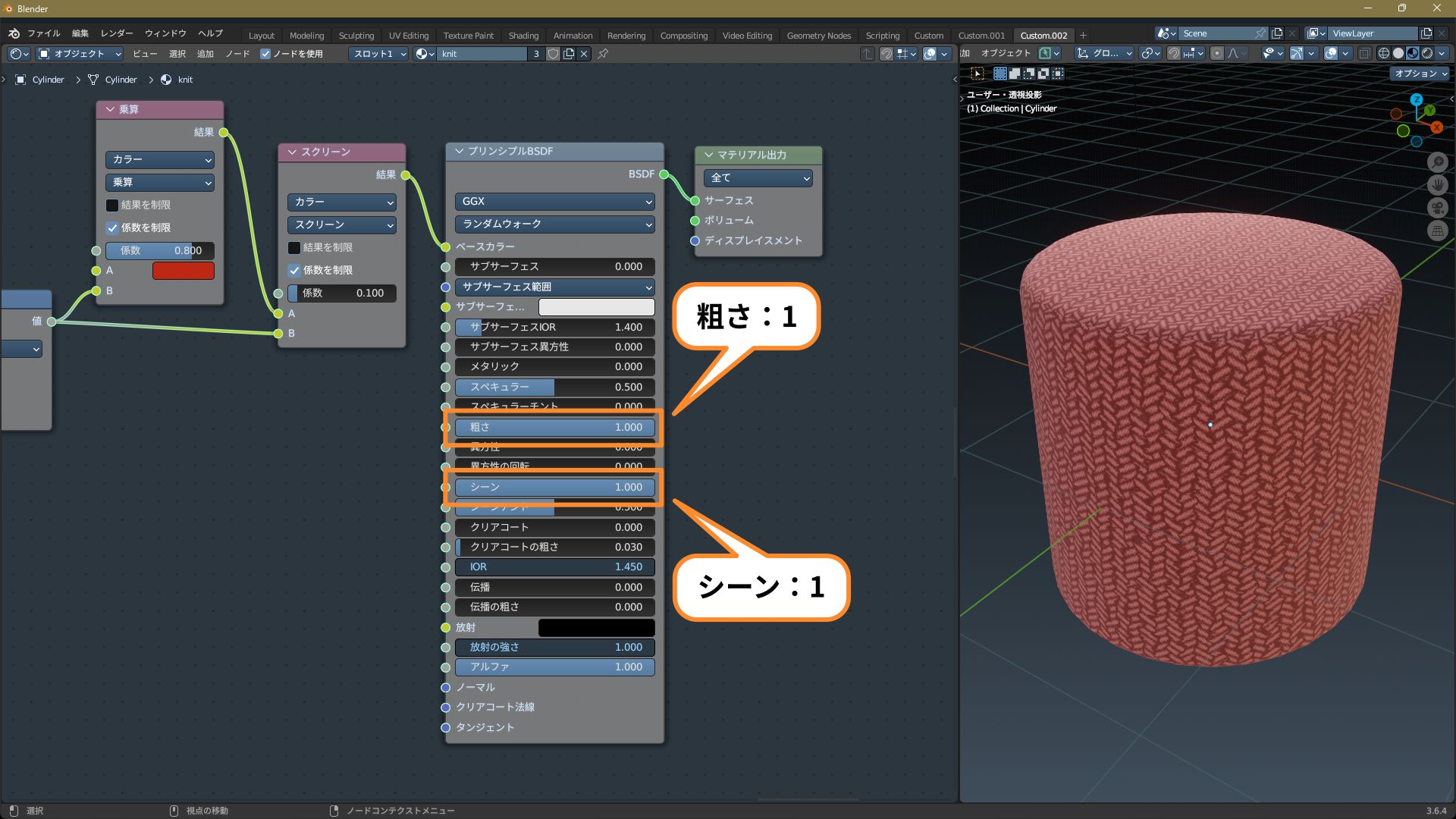Open the レンダー menu
This screenshot has height=819, width=1456.
click(x=117, y=33)
